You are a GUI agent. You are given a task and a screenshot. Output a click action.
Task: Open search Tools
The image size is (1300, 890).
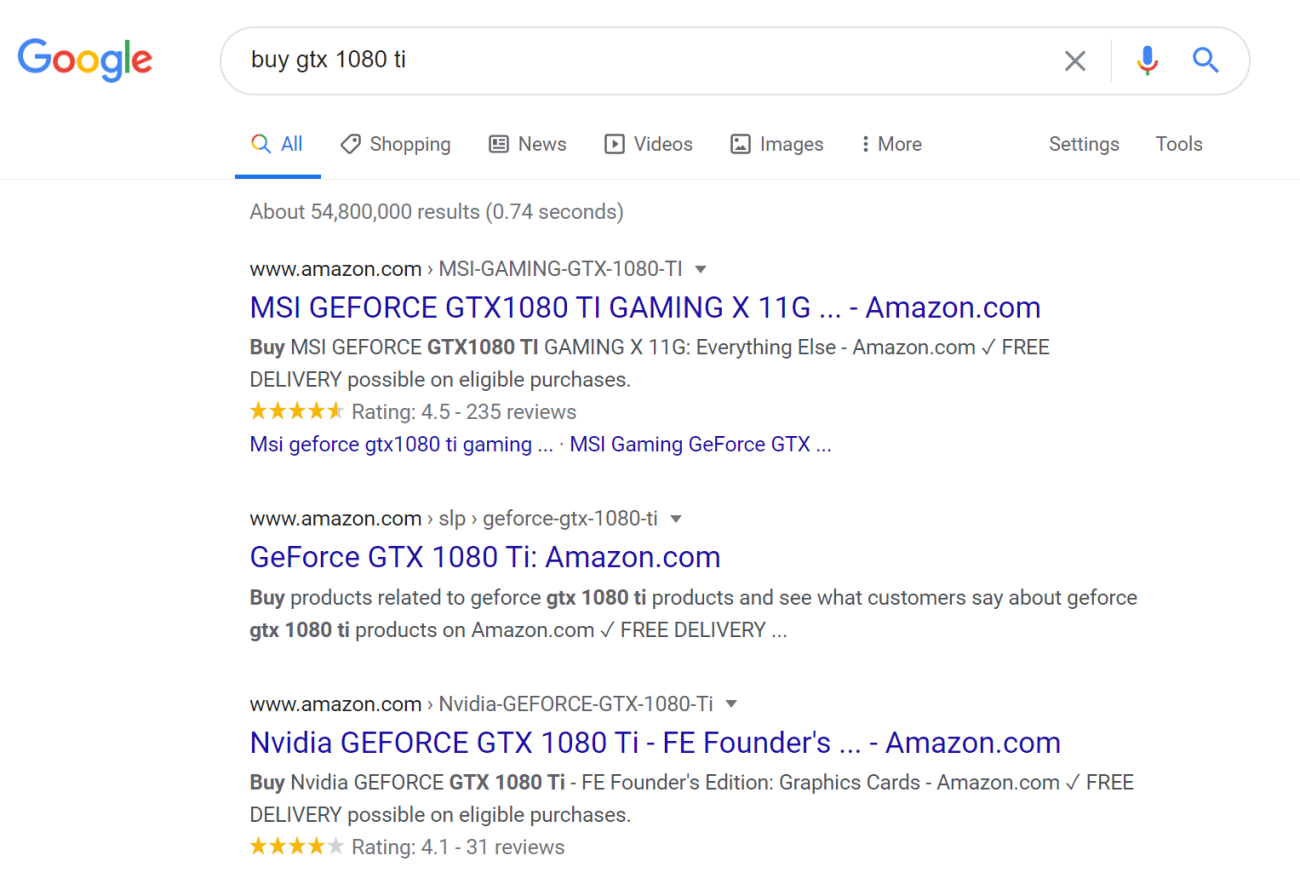[x=1179, y=144]
